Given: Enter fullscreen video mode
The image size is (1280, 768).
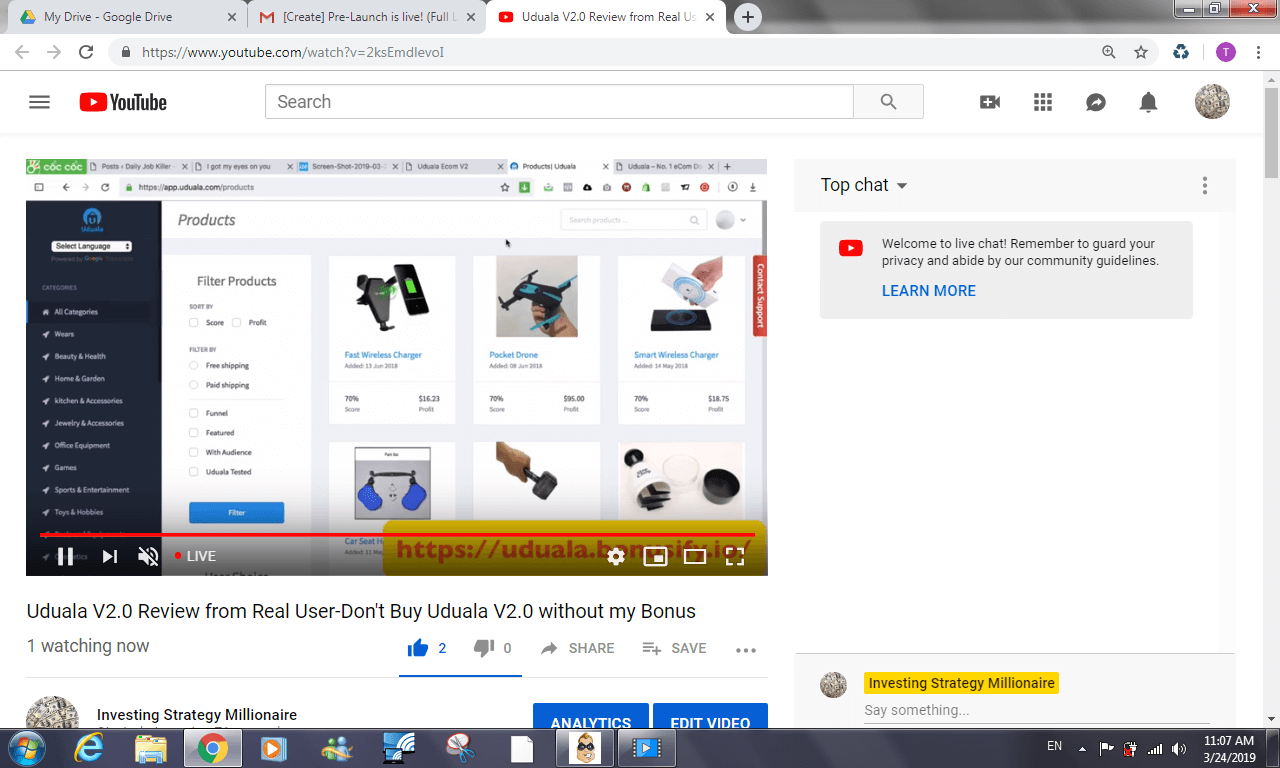Looking at the screenshot, I should click(735, 557).
